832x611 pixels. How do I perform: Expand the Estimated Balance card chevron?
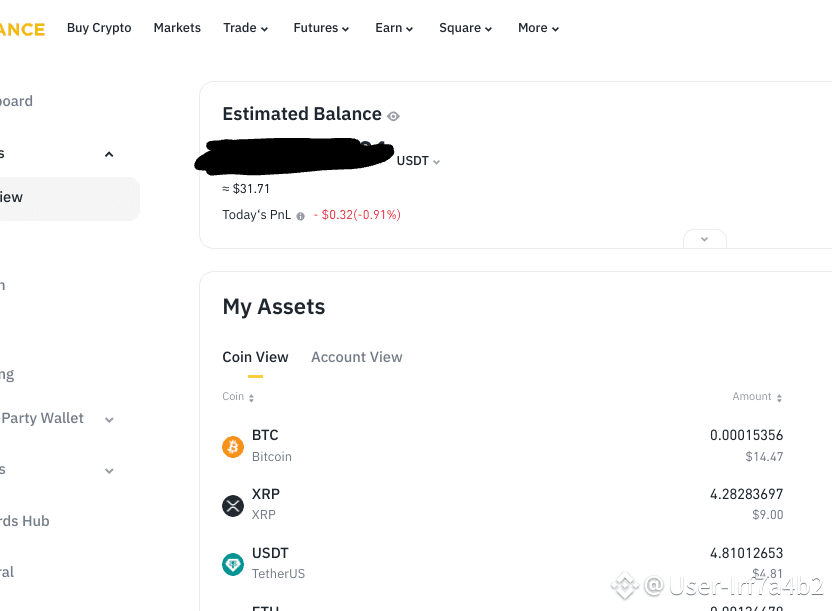(x=705, y=239)
